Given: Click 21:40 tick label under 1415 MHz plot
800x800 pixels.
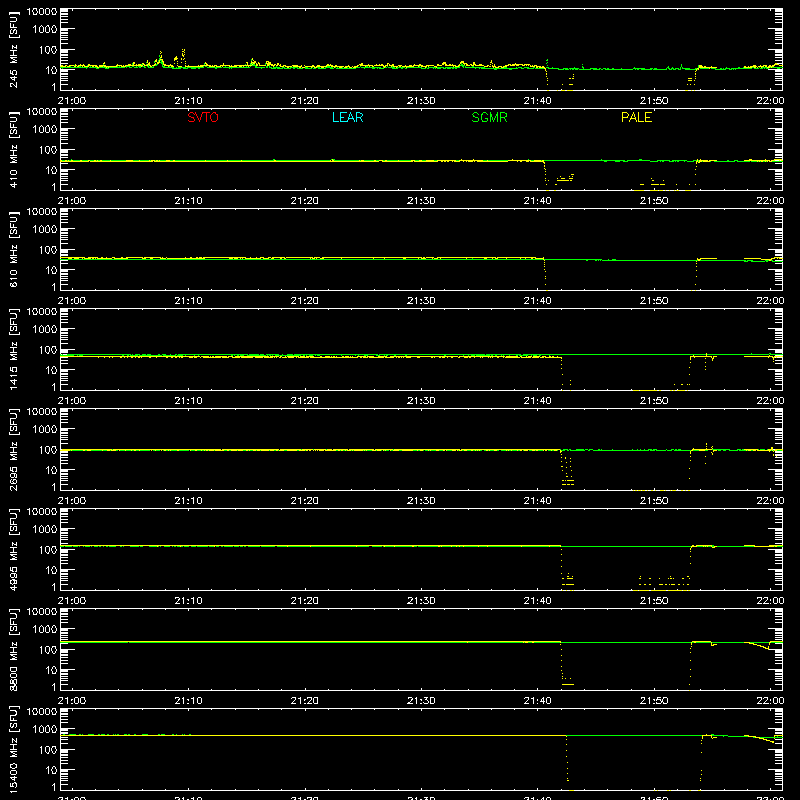Looking at the screenshot, I should click(x=537, y=401).
